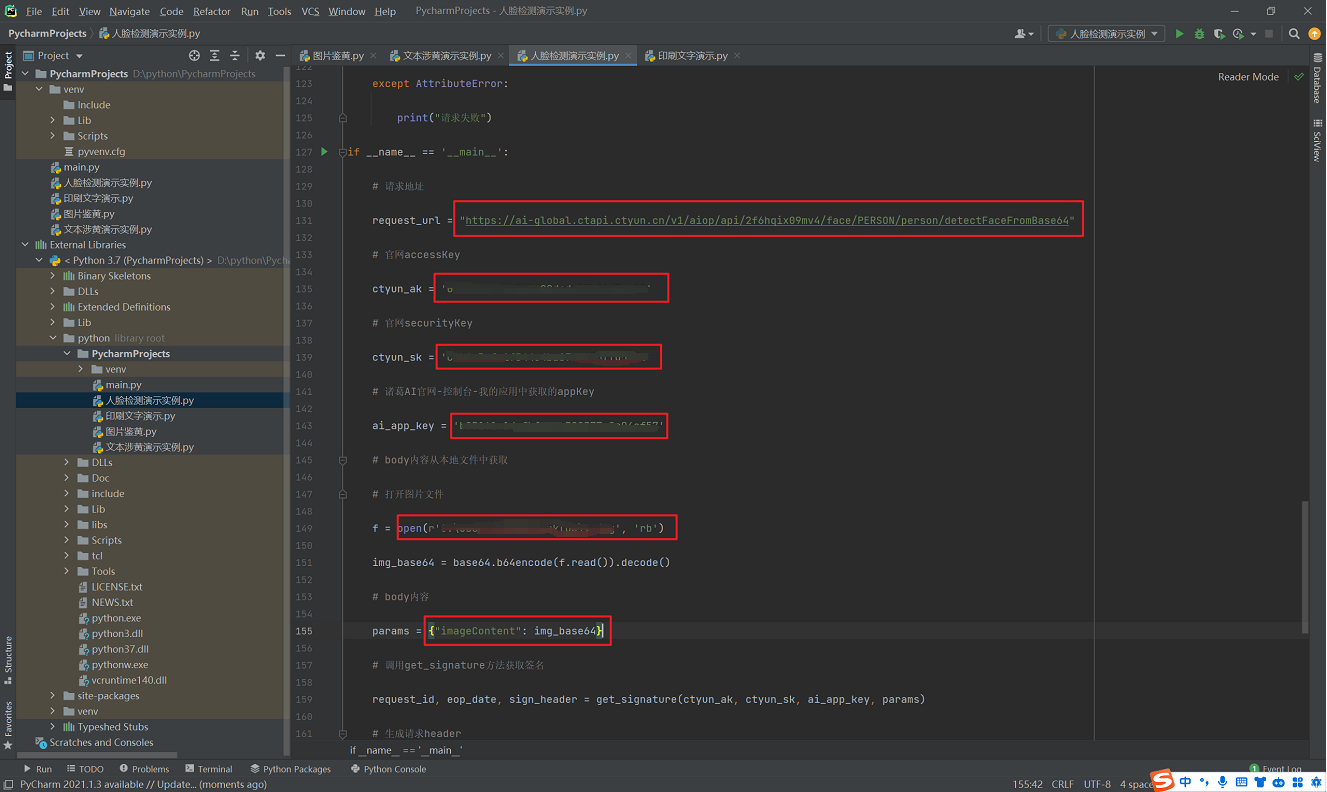This screenshot has width=1327, height=792.
Task: Open the TODO tool window
Action: coord(85,769)
